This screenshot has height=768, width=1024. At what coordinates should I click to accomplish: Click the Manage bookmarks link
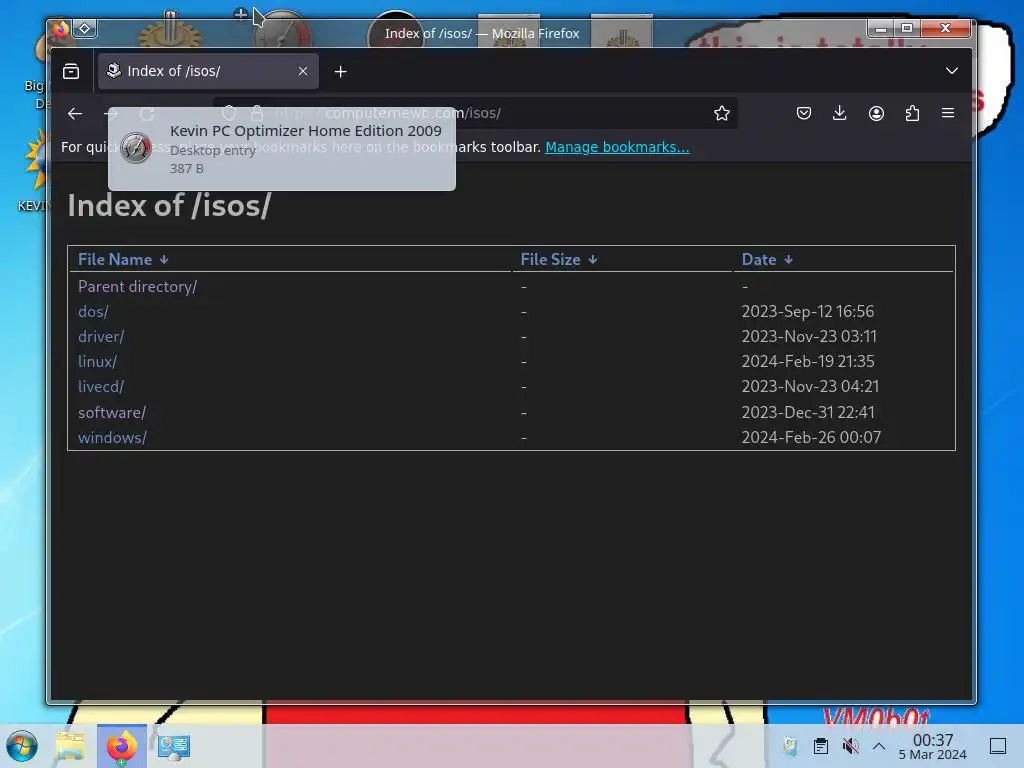617,147
